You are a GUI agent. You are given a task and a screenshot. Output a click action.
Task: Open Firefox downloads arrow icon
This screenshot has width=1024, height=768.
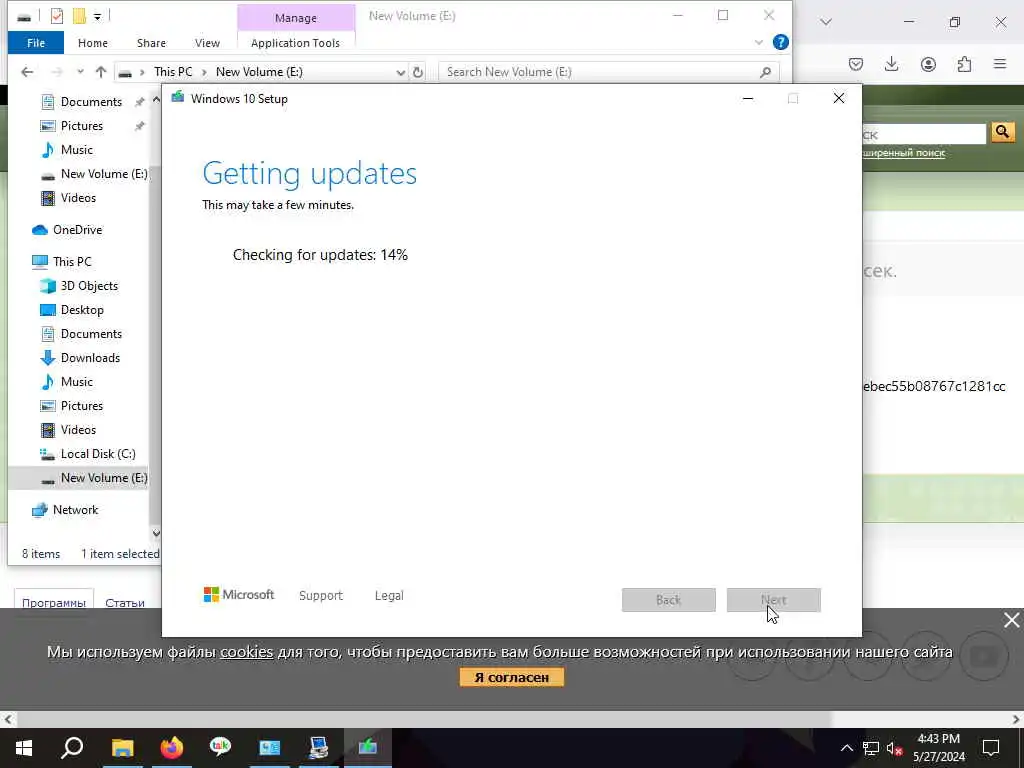[891, 64]
